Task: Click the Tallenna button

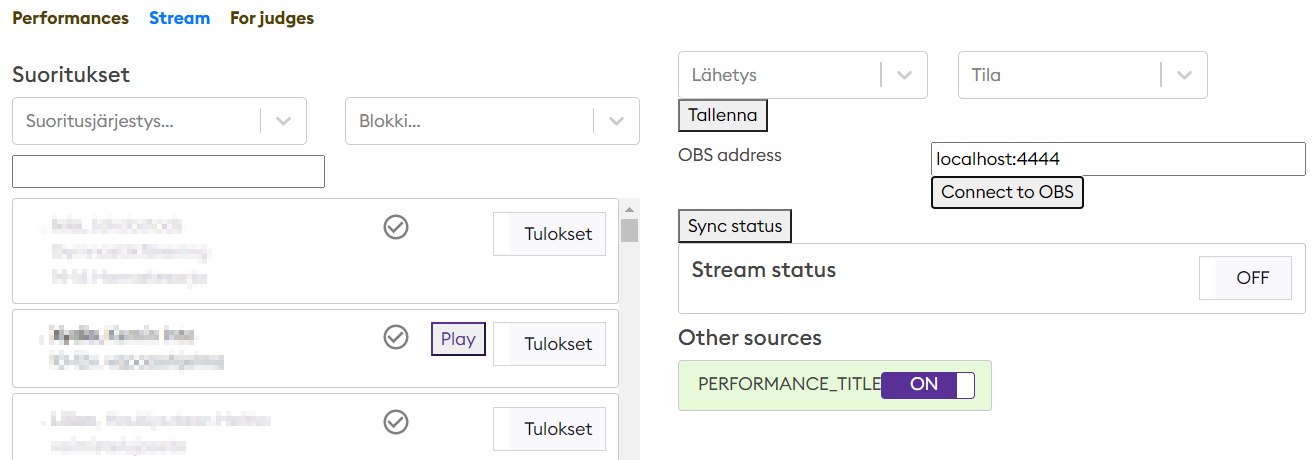Action: tap(722, 115)
